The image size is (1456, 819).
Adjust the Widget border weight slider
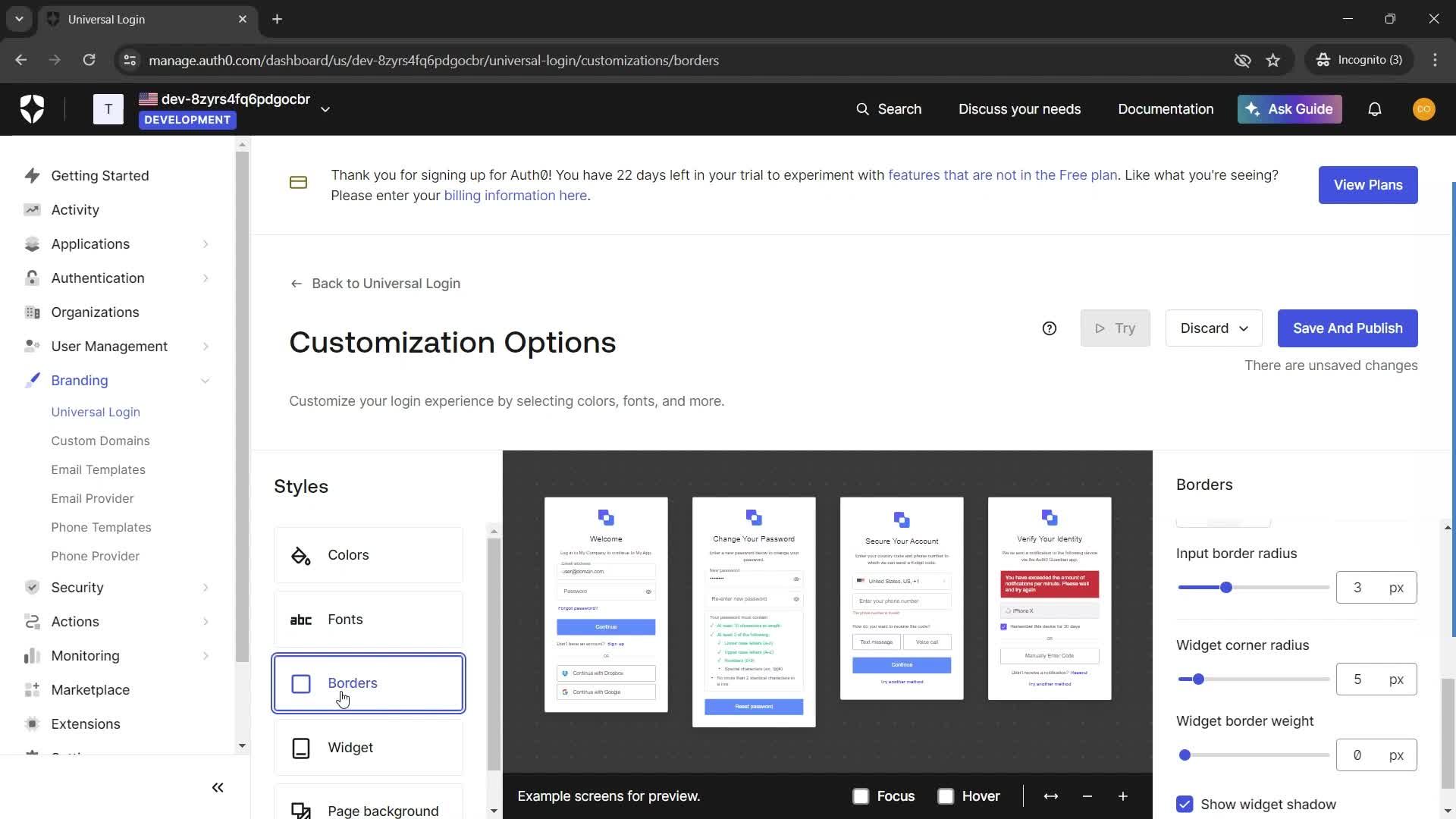1254,755
